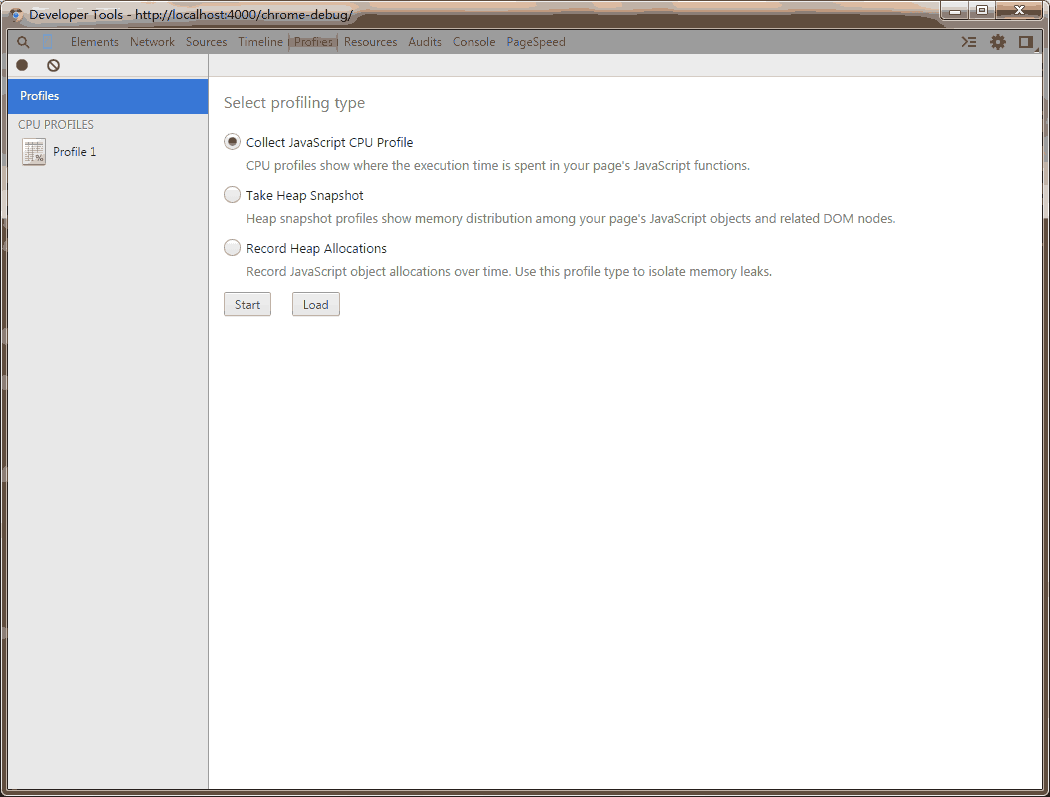Open the Resources tab
Image resolution: width=1050 pixels, height=797 pixels.
(370, 42)
